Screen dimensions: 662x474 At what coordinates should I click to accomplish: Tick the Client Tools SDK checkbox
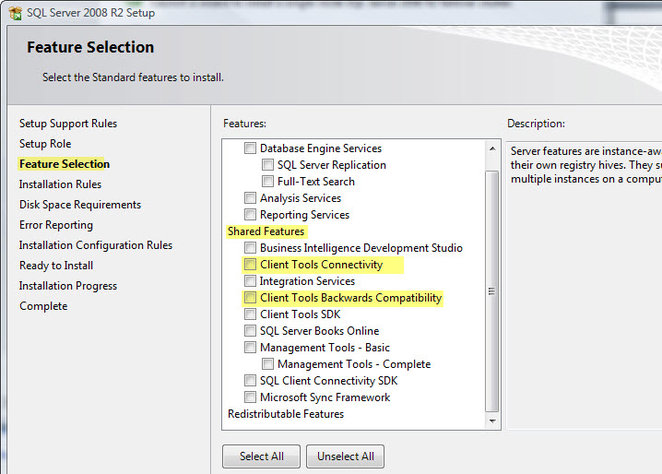point(250,314)
